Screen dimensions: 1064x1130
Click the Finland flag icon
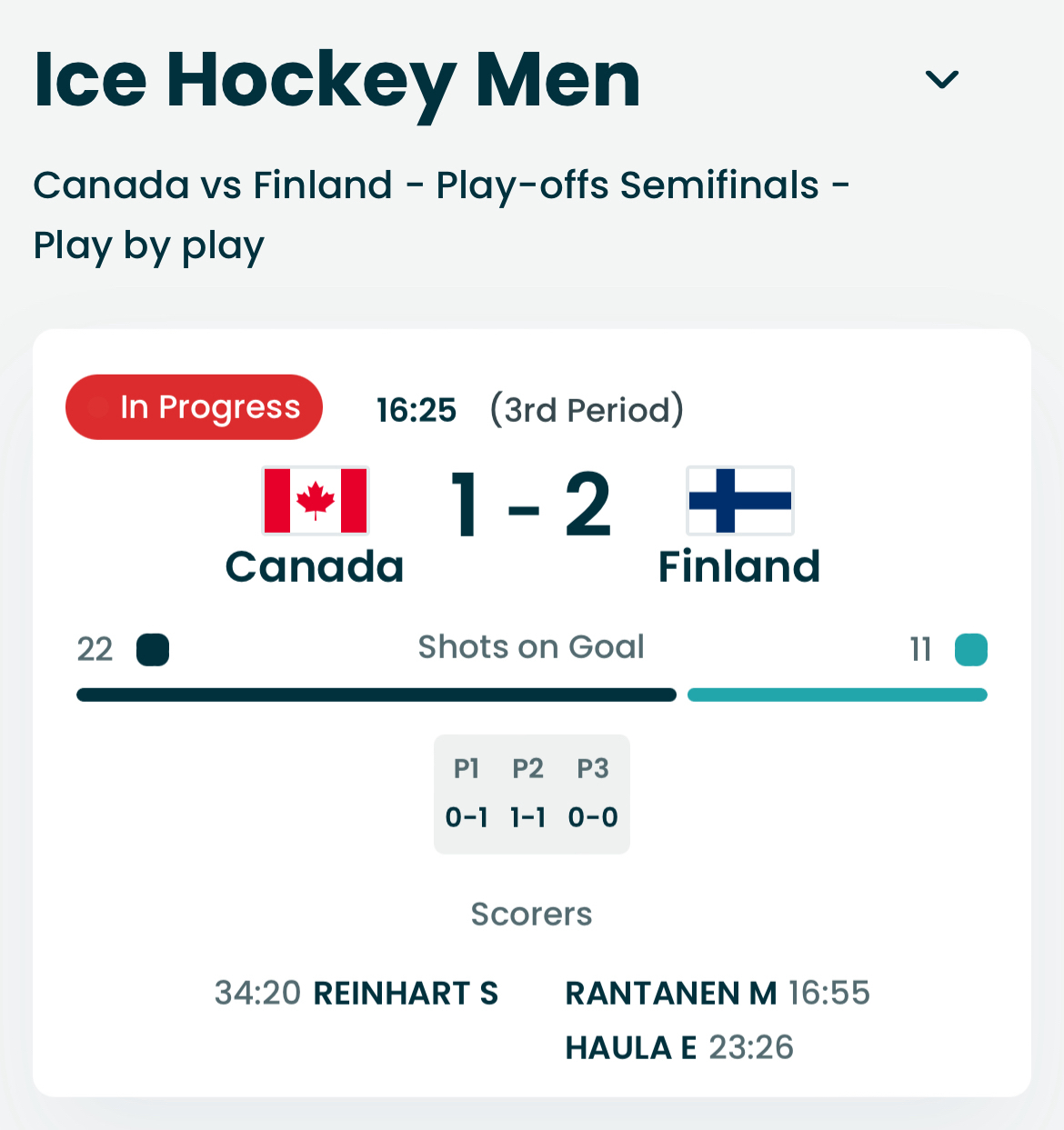click(x=739, y=501)
